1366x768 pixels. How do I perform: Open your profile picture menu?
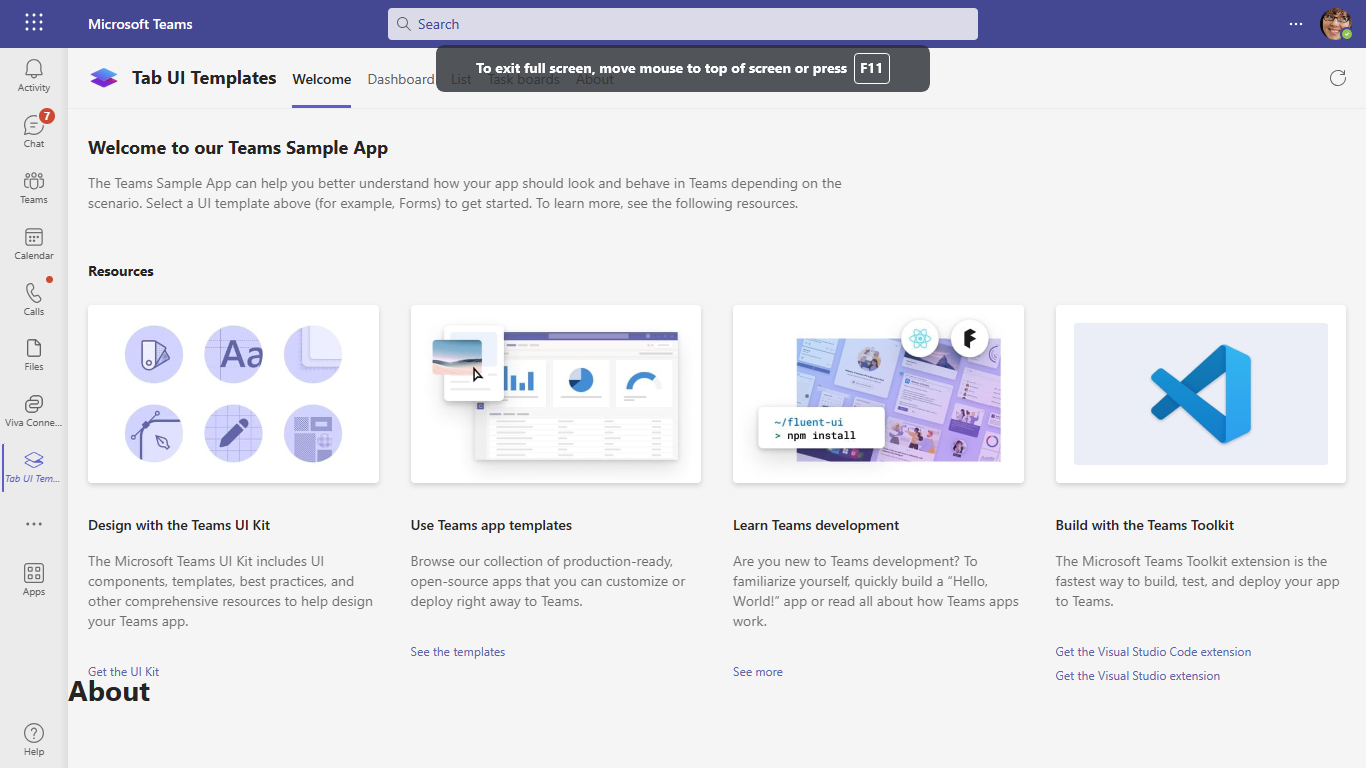(x=1337, y=24)
